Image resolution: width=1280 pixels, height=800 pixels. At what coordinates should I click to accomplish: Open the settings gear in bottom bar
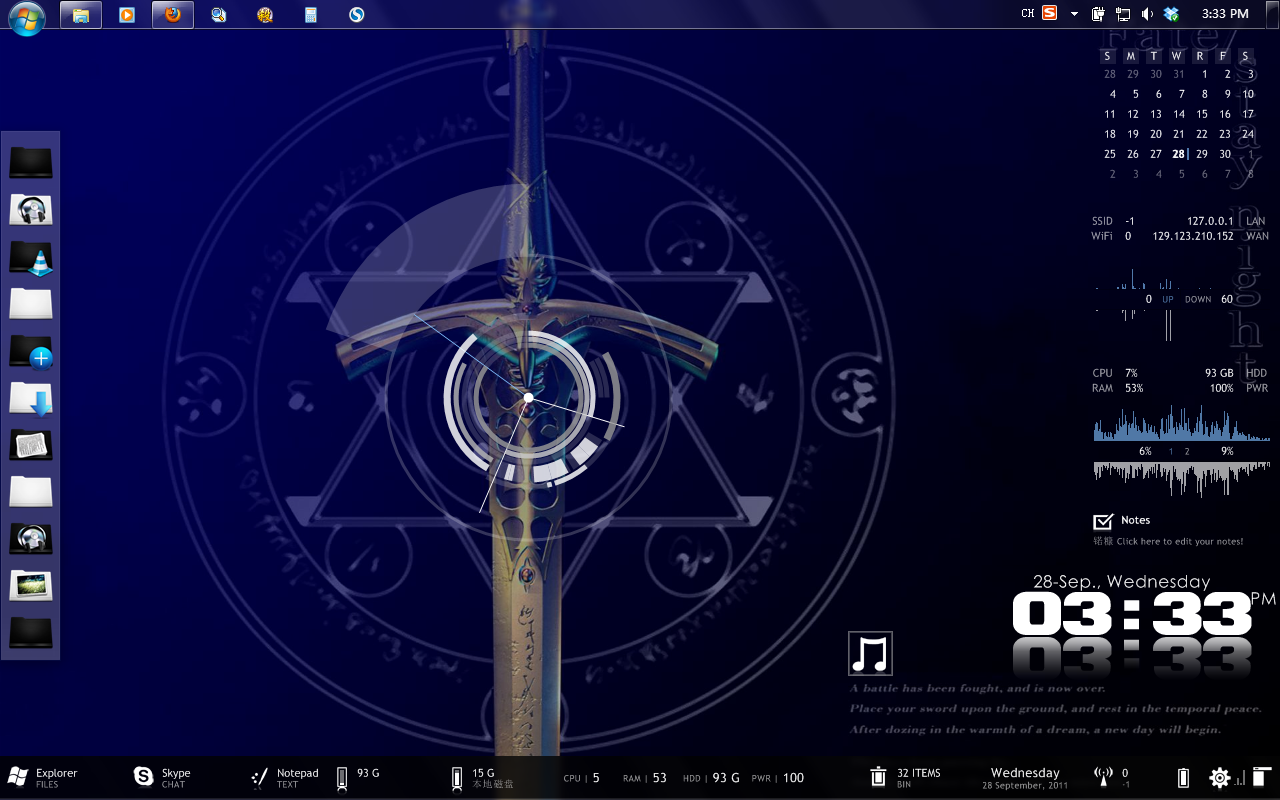[x=1219, y=778]
